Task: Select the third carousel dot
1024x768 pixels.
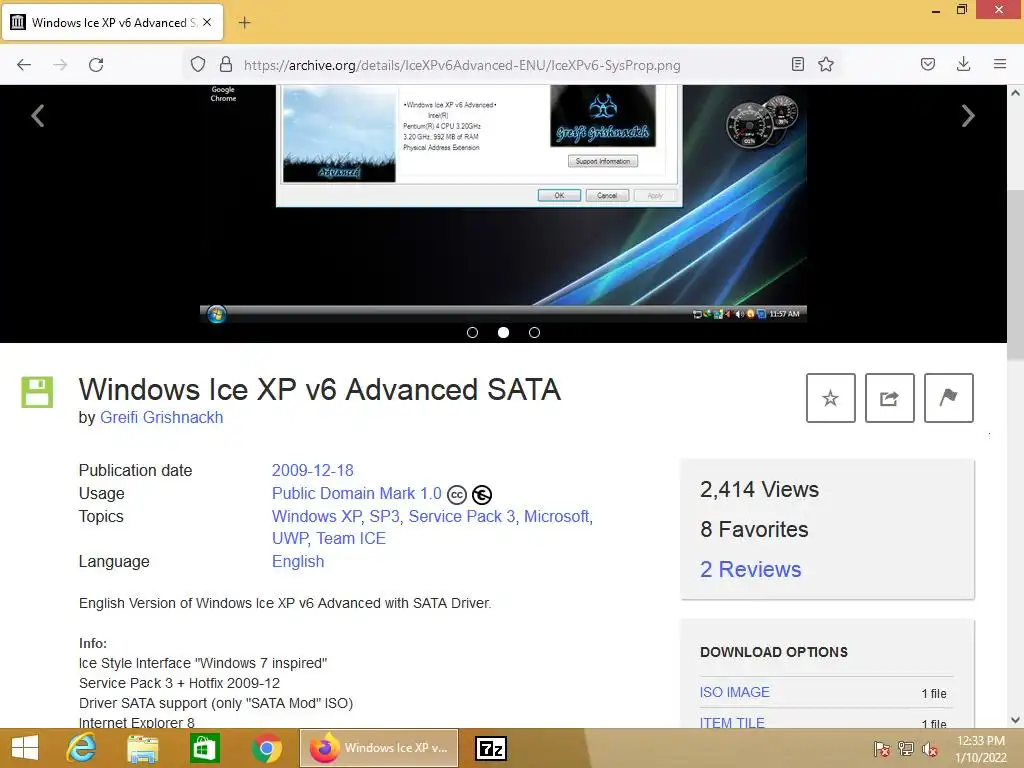Action: coord(534,332)
